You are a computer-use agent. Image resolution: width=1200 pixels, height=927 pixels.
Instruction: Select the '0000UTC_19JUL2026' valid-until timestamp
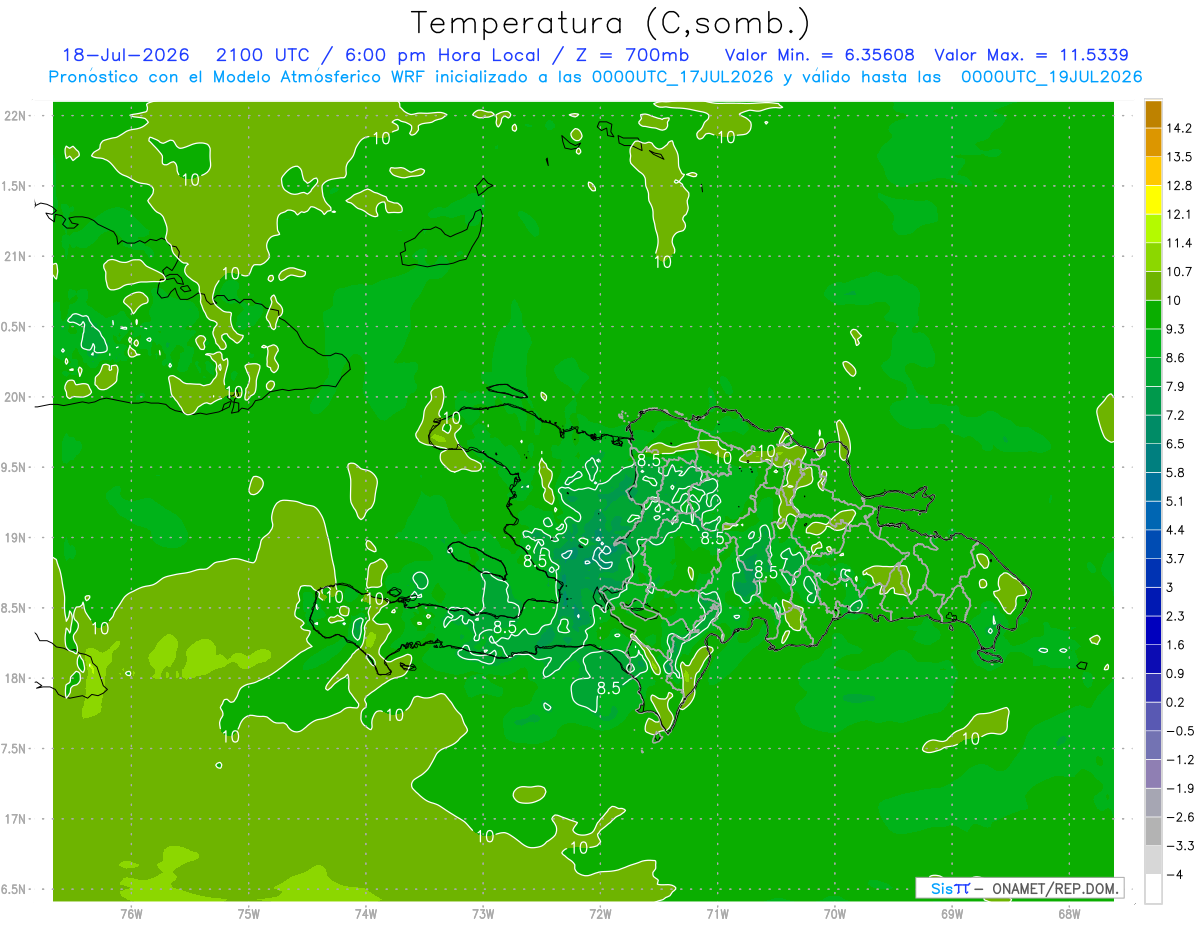pyautogui.click(x=1051, y=77)
